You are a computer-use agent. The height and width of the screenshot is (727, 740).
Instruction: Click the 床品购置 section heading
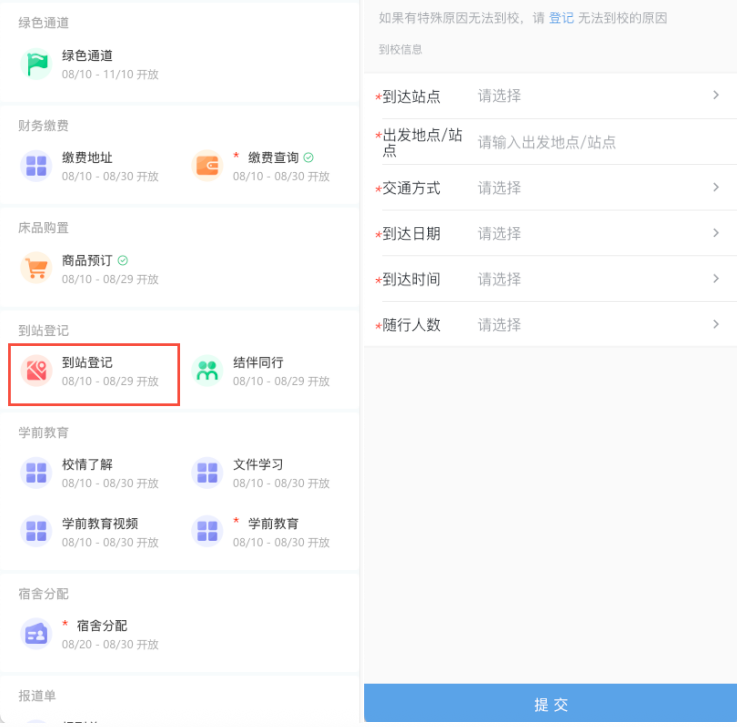coord(43,228)
